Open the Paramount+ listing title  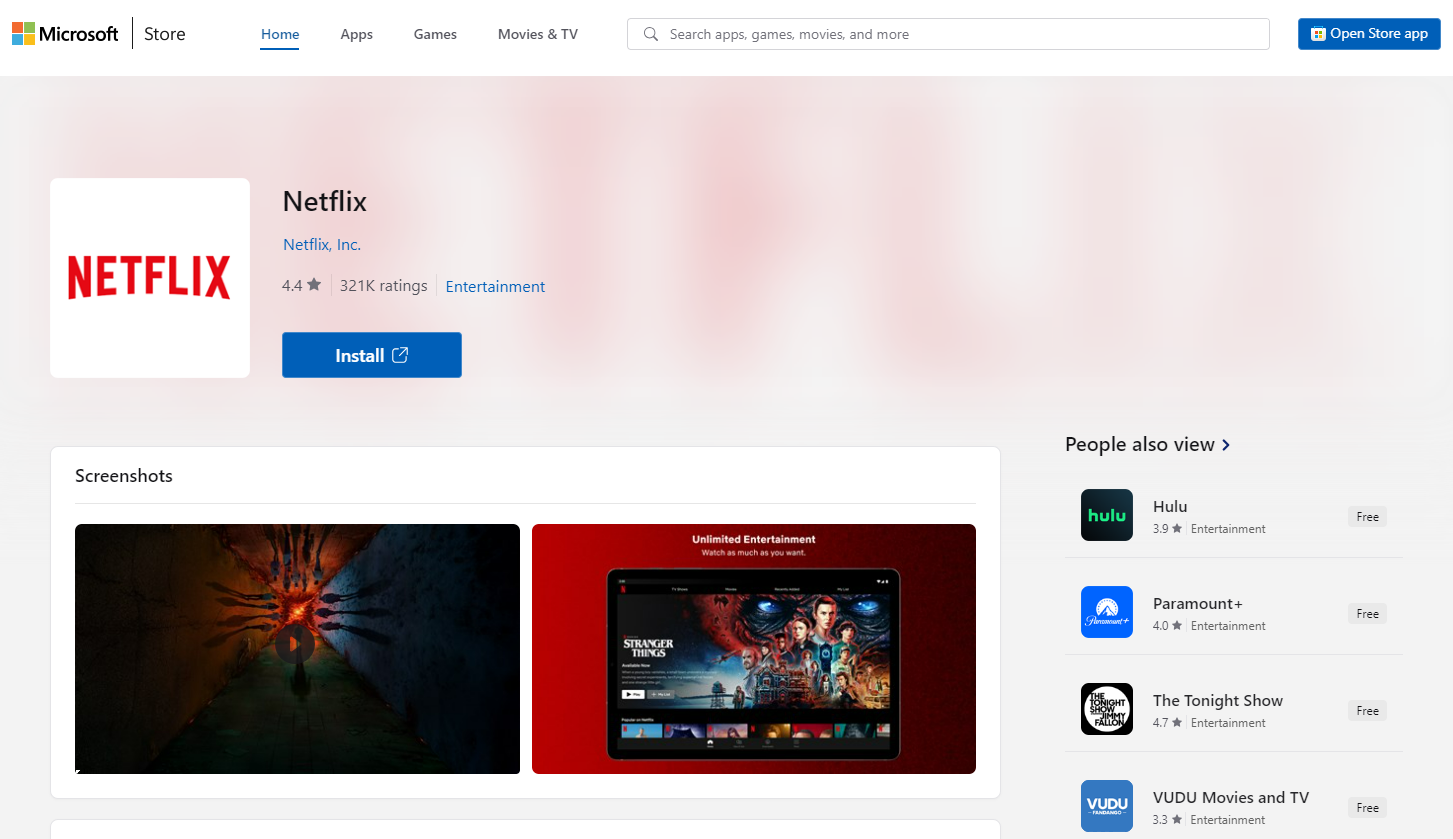1198,603
